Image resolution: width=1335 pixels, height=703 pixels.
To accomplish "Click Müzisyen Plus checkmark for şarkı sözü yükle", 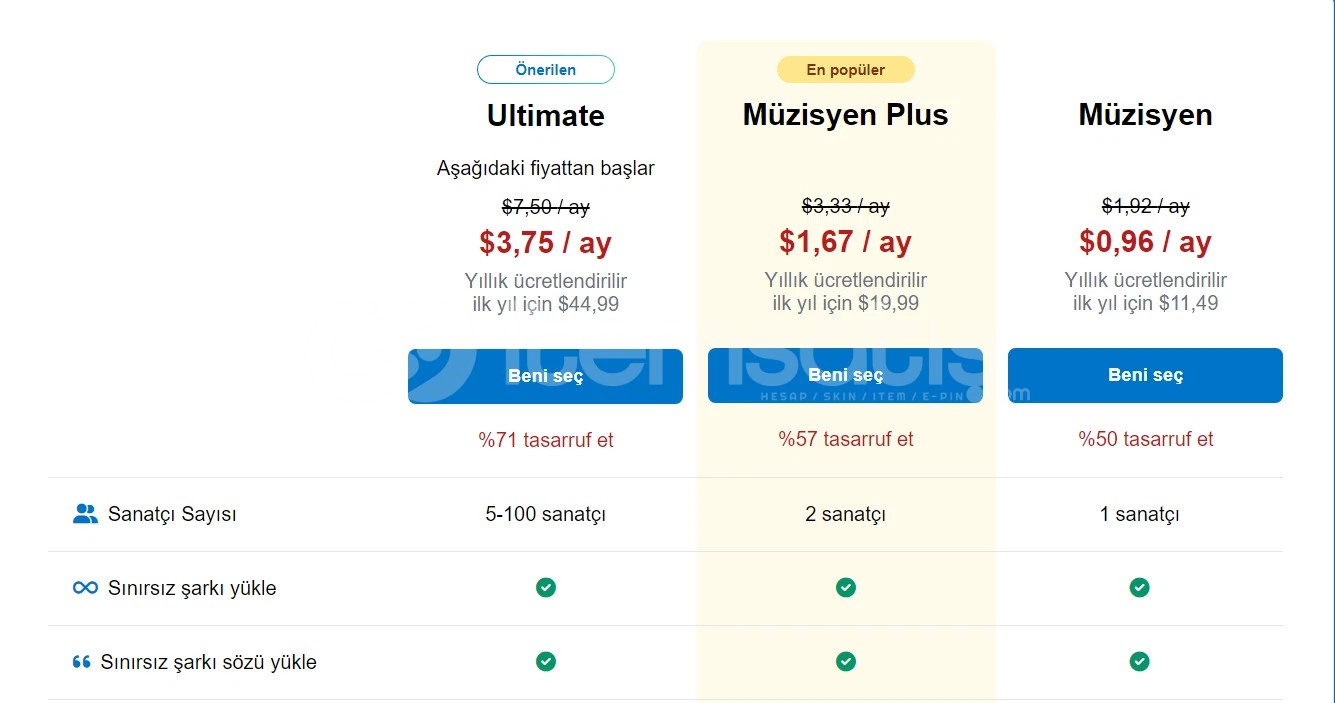I will pos(846,661).
